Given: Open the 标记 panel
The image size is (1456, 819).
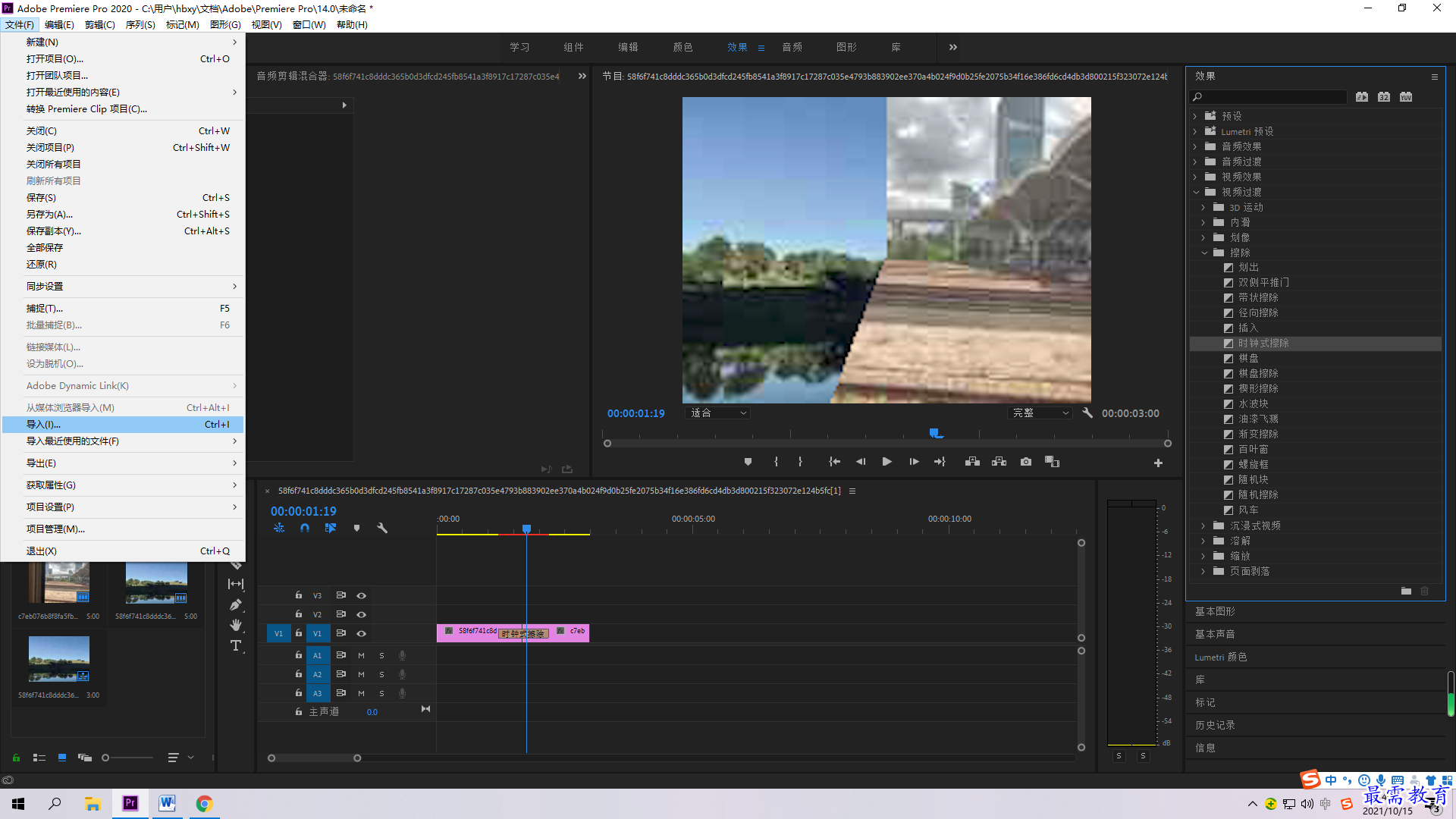Looking at the screenshot, I should [1205, 703].
